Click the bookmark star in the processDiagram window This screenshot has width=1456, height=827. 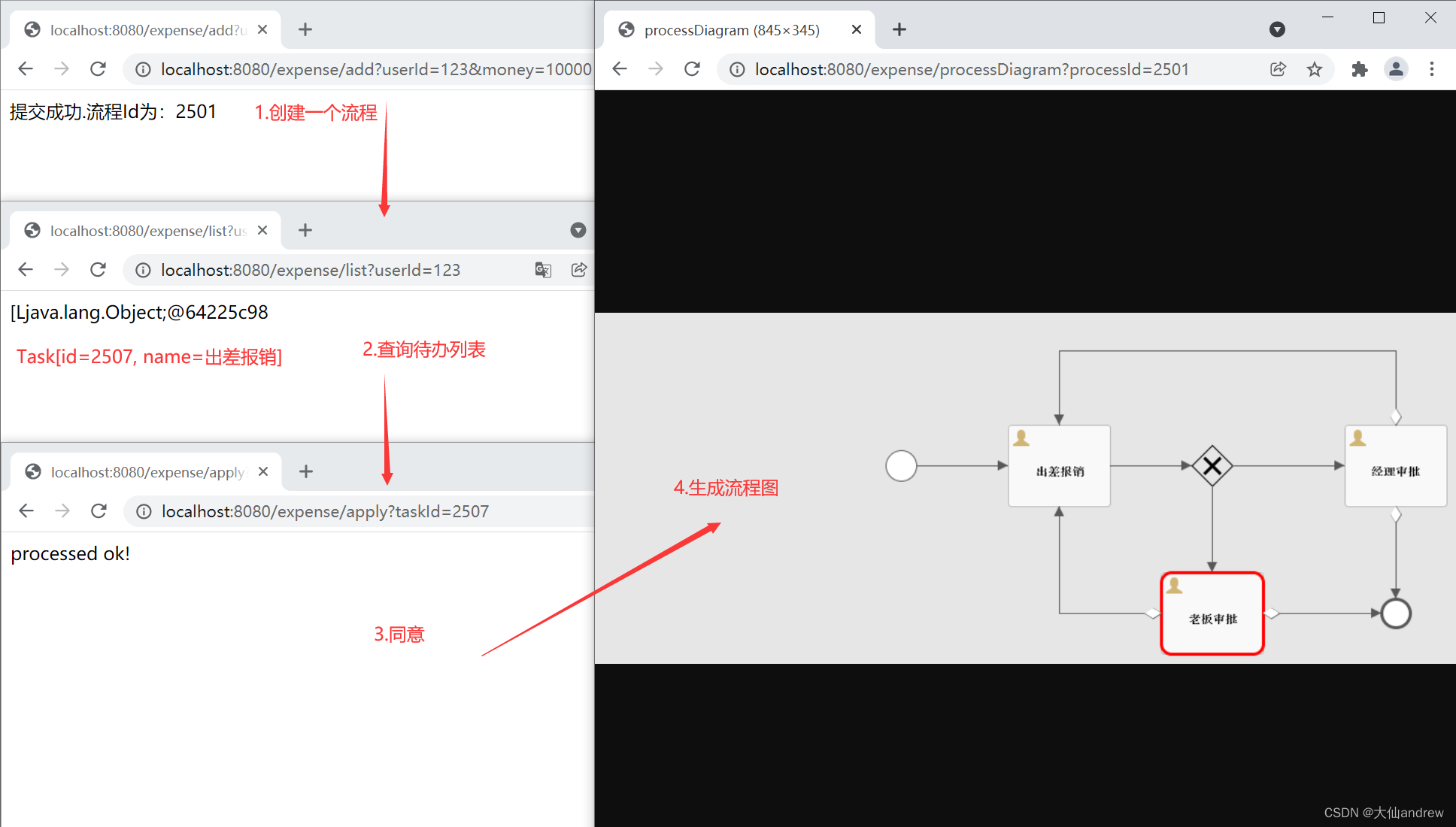click(1314, 68)
